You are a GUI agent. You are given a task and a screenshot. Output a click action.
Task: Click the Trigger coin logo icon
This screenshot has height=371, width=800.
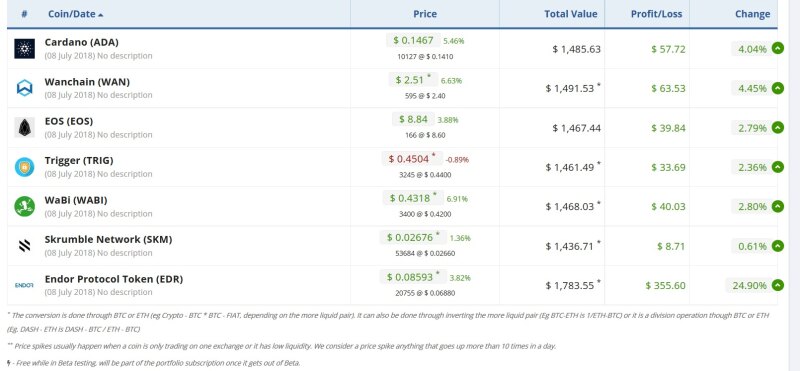pos(24,167)
